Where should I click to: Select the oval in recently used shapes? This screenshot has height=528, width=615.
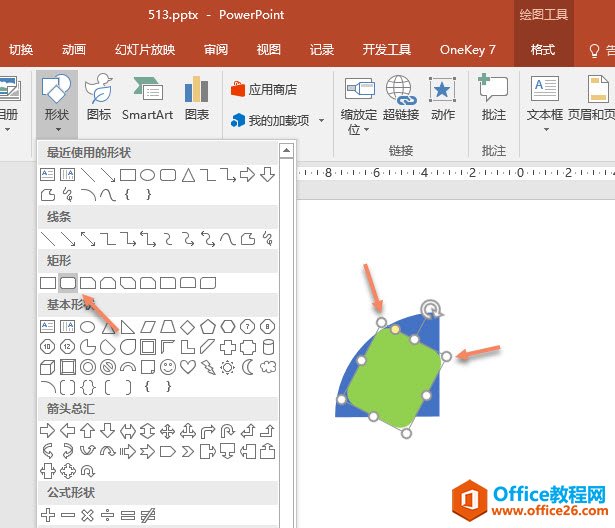pyautogui.click(x=147, y=175)
